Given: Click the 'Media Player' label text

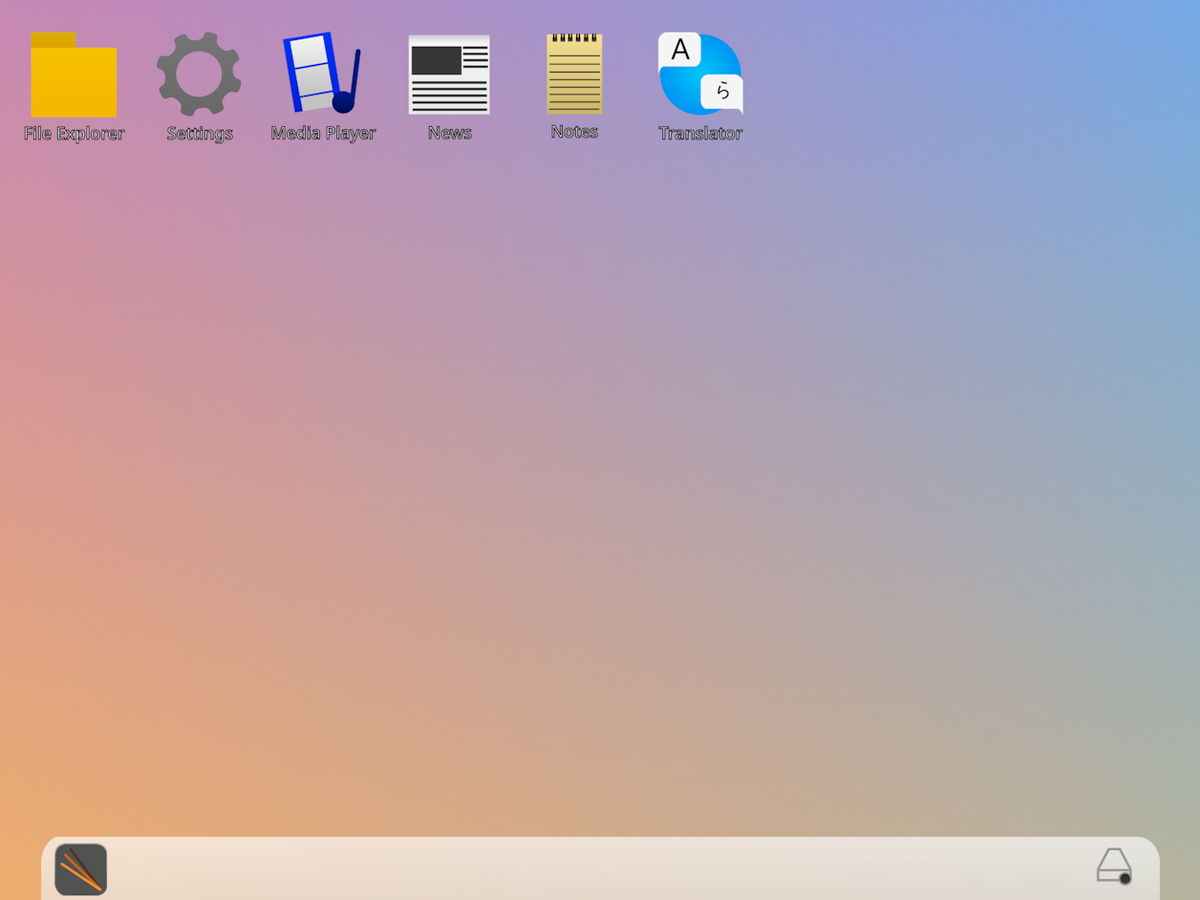Looking at the screenshot, I should (323, 132).
